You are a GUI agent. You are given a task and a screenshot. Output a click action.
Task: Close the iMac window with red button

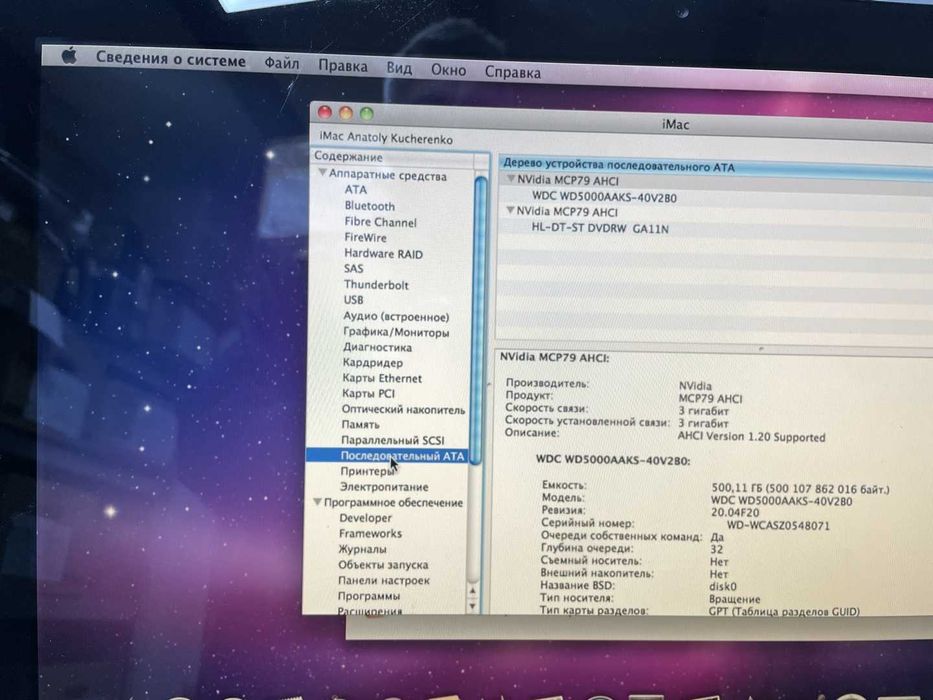pyautogui.click(x=325, y=112)
